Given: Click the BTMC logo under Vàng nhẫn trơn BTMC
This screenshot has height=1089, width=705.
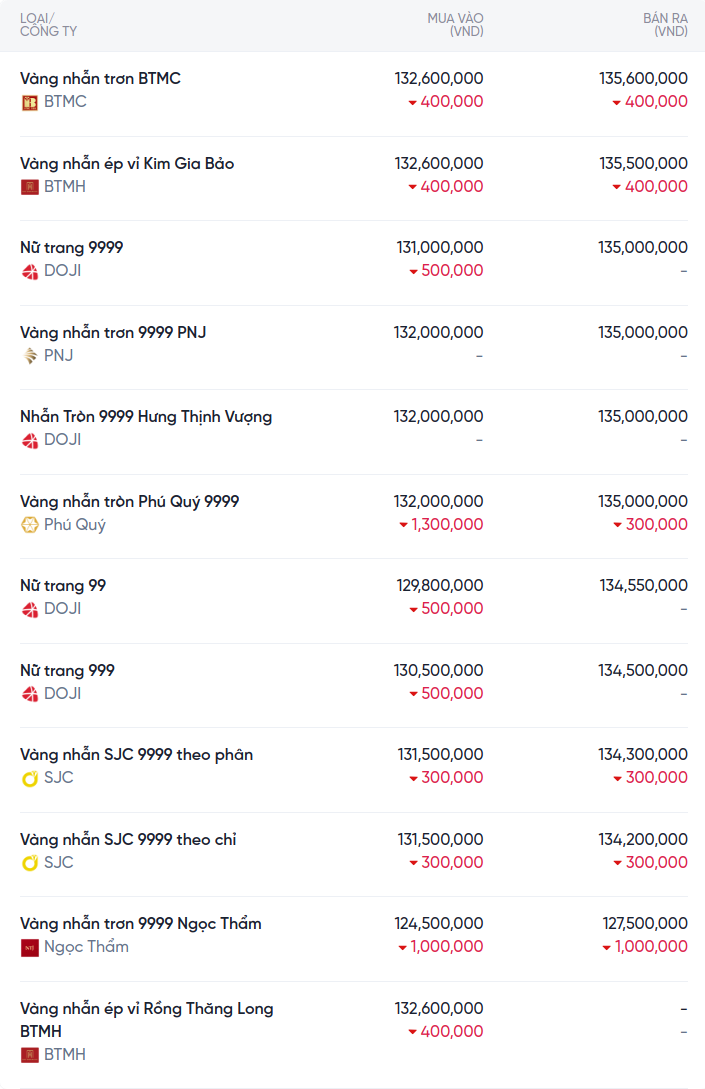Looking at the screenshot, I should [30, 102].
